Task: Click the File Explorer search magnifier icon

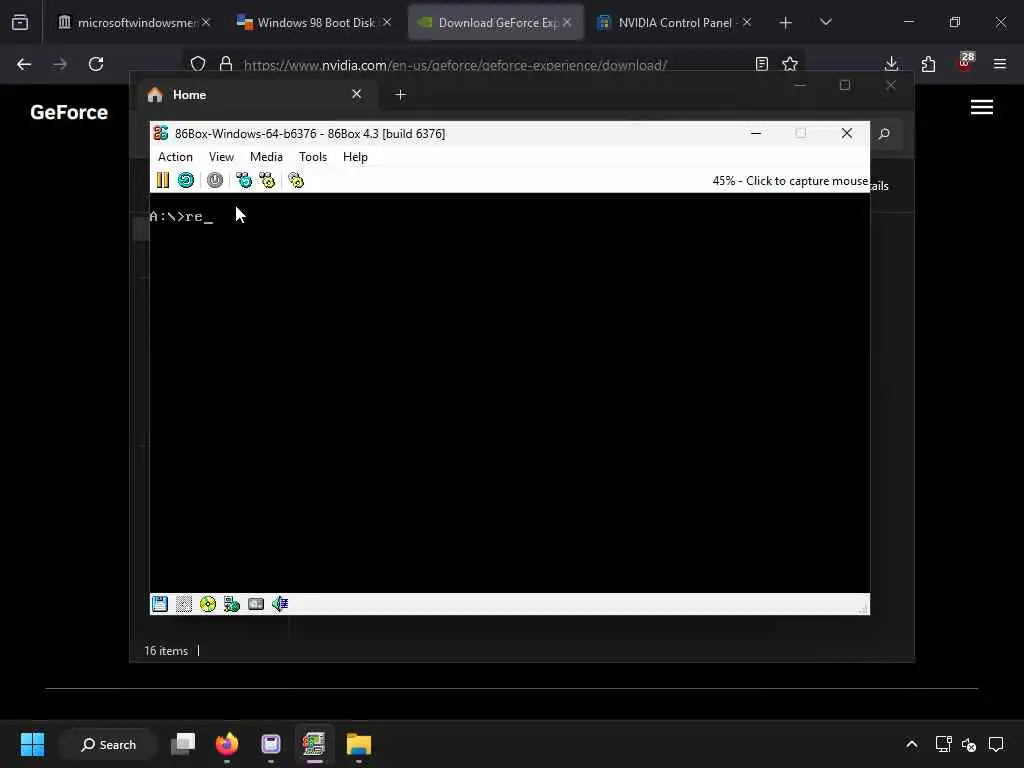Action: point(884,134)
